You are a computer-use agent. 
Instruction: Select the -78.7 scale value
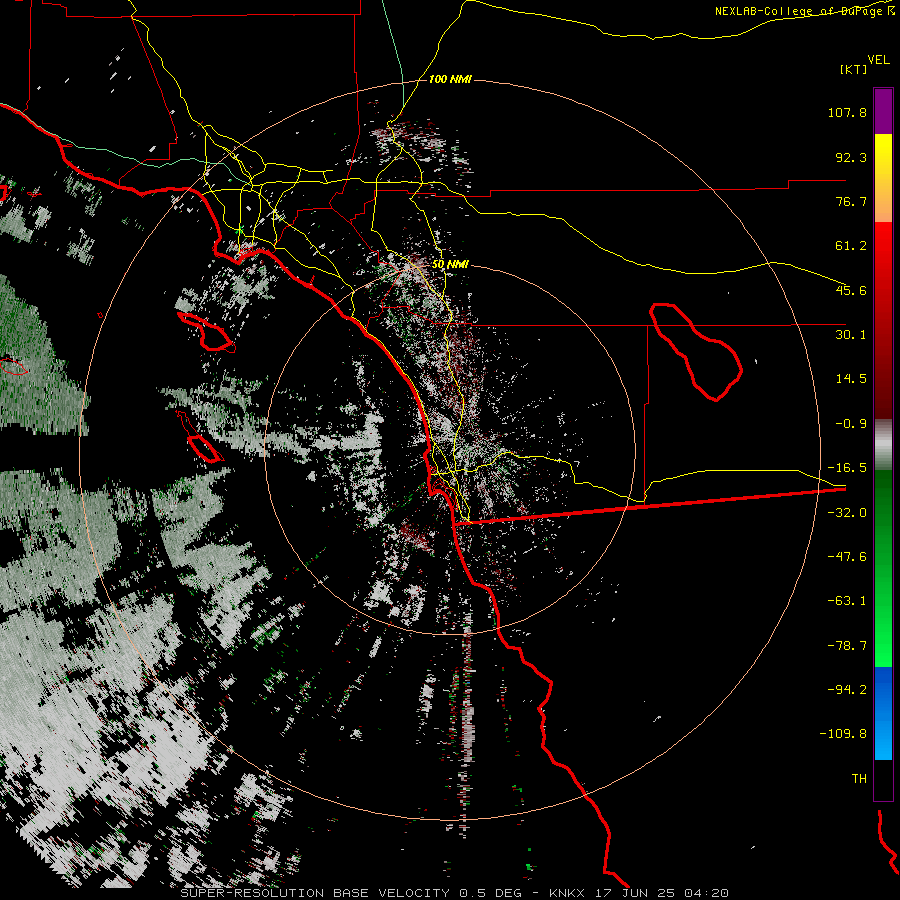pyautogui.click(x=847, y=646)
